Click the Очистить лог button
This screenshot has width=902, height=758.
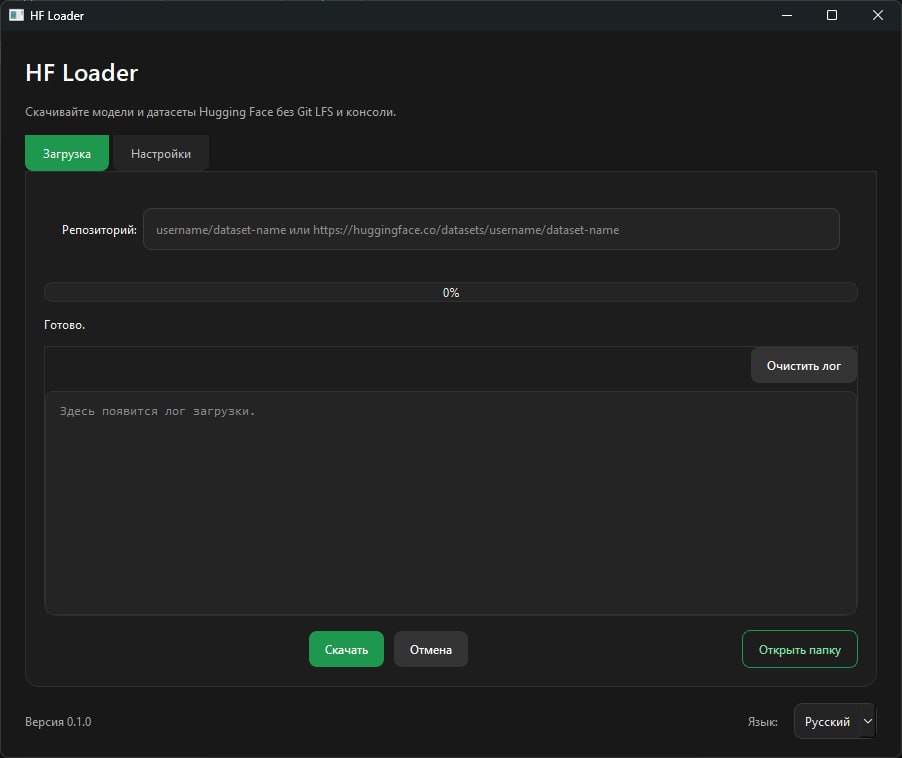coord(804,365)
